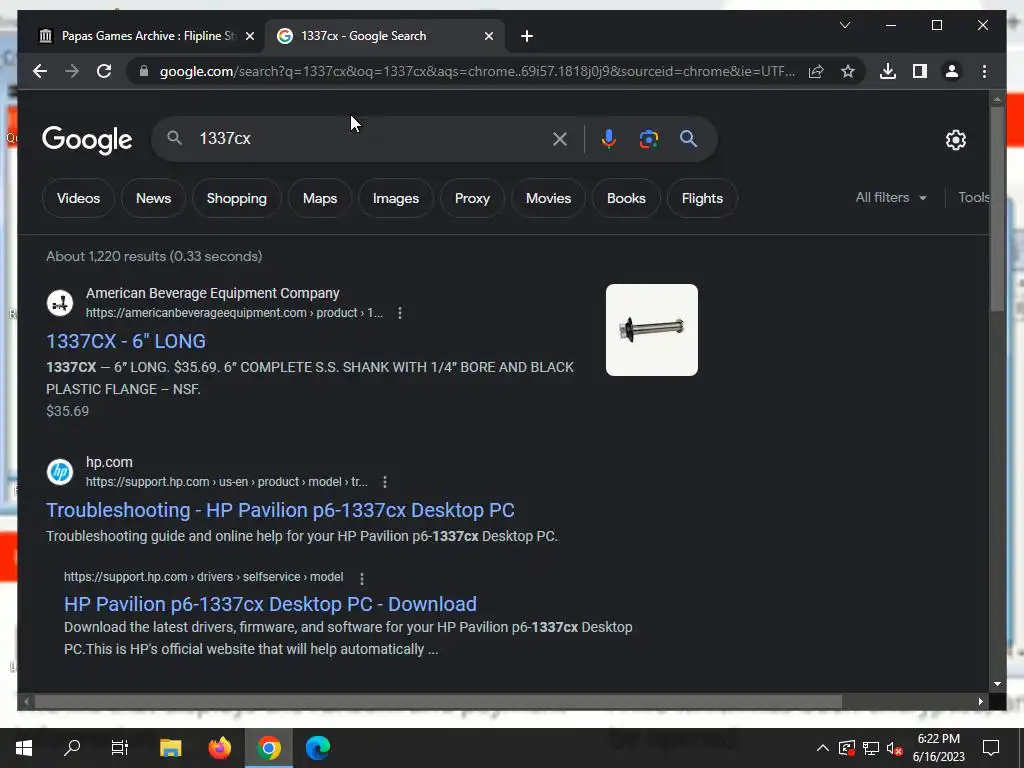
Task: Select the Proxy filter chip
Action: point(472,198)
